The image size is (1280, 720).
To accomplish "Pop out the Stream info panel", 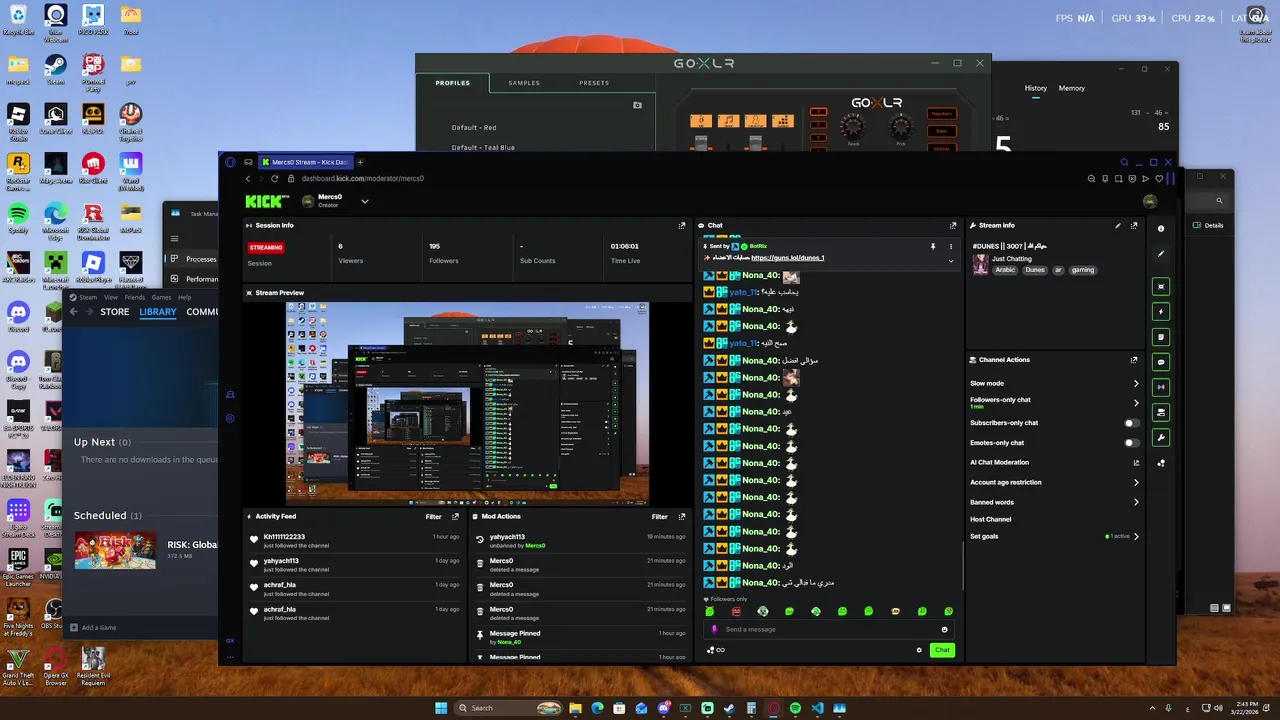I will click(x=1134, y=226).
